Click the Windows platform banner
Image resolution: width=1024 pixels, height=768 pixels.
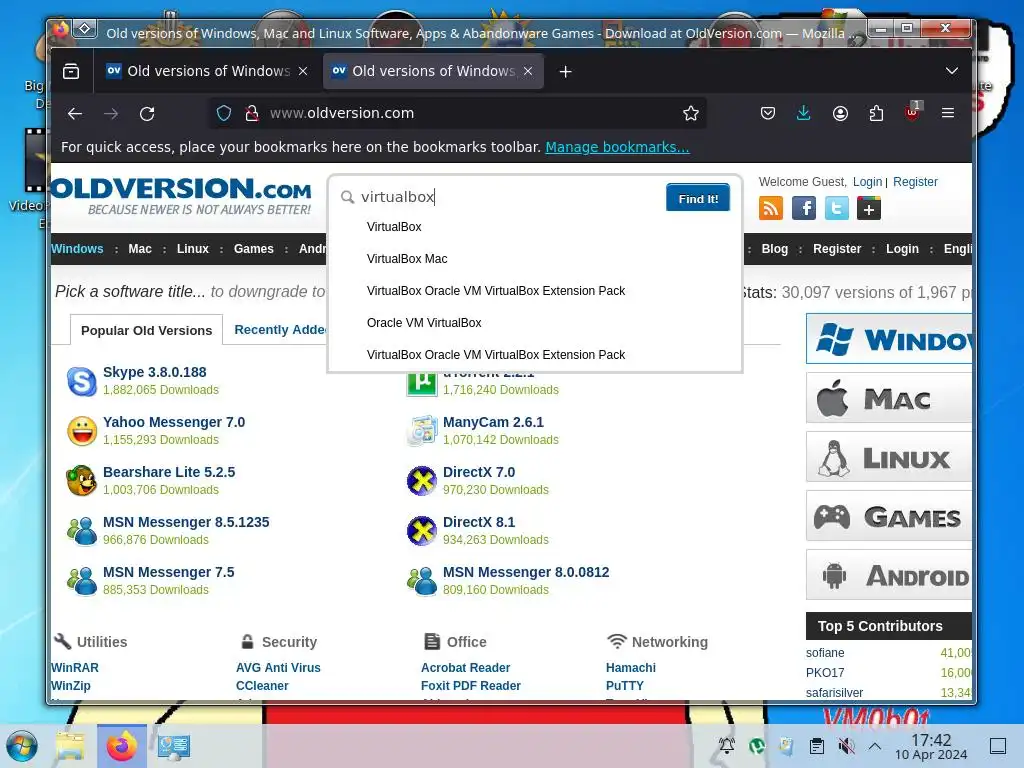[889, 339]
